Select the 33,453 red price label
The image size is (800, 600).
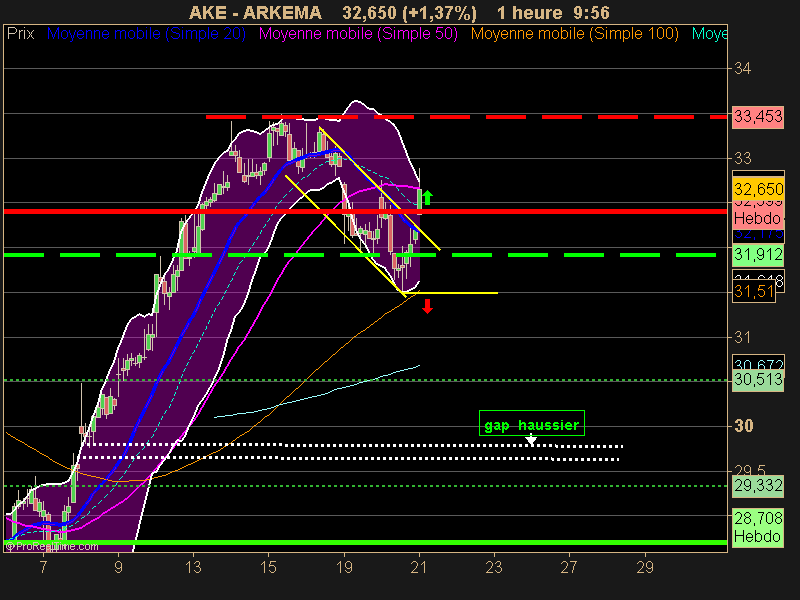758,117
